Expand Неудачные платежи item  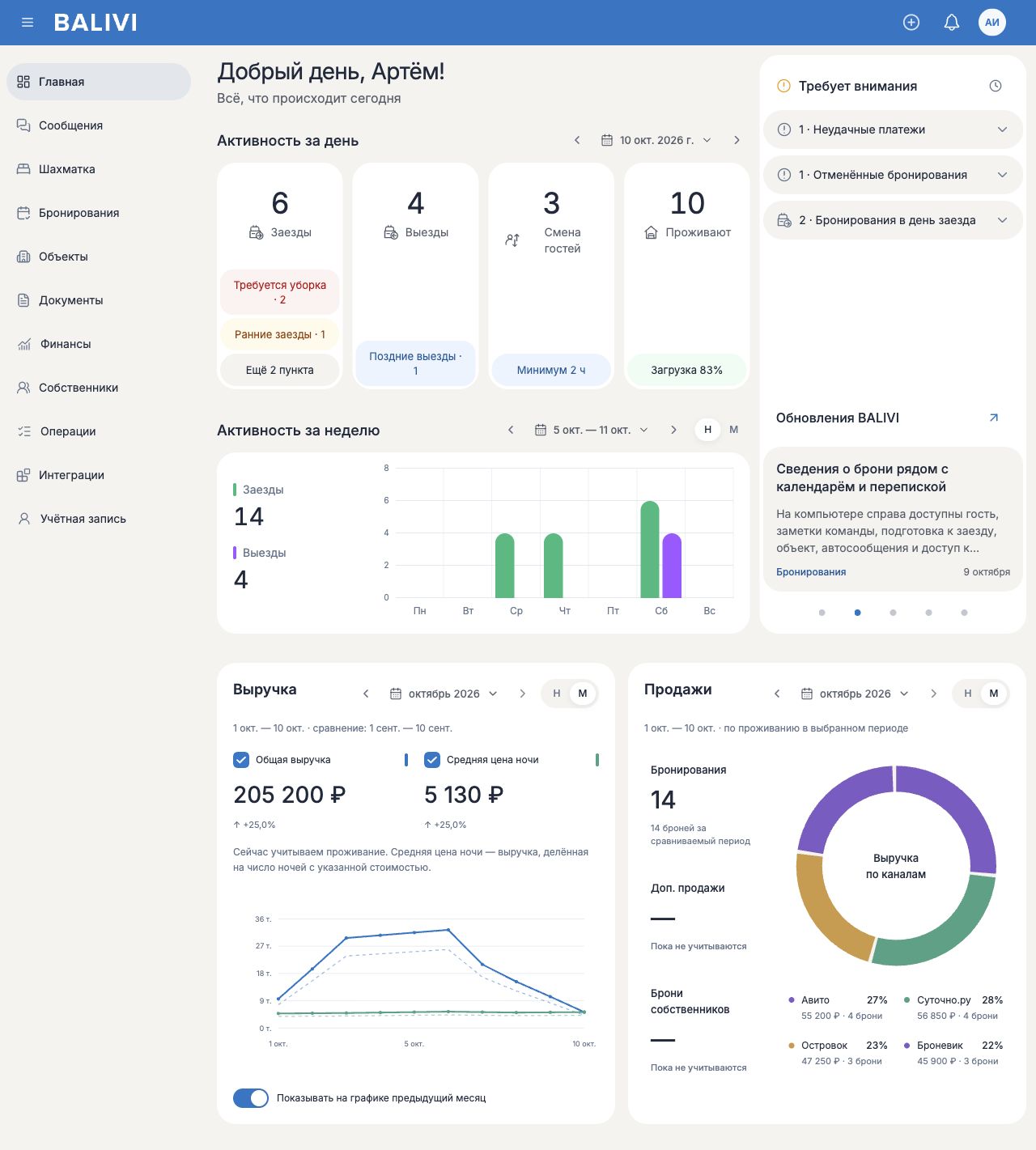click(x=893, y=129)
